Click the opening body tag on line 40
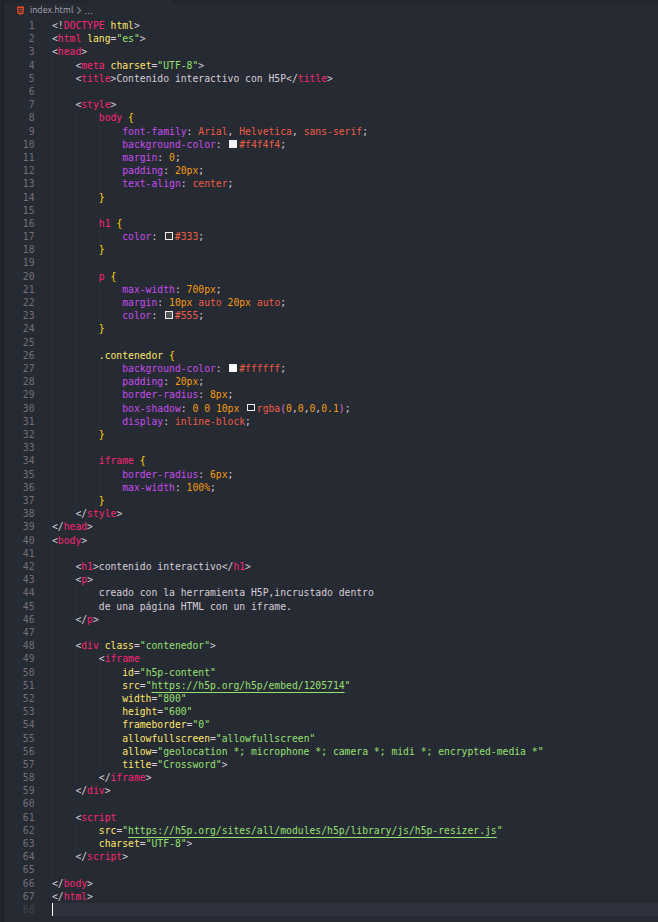 coord(69,540)
